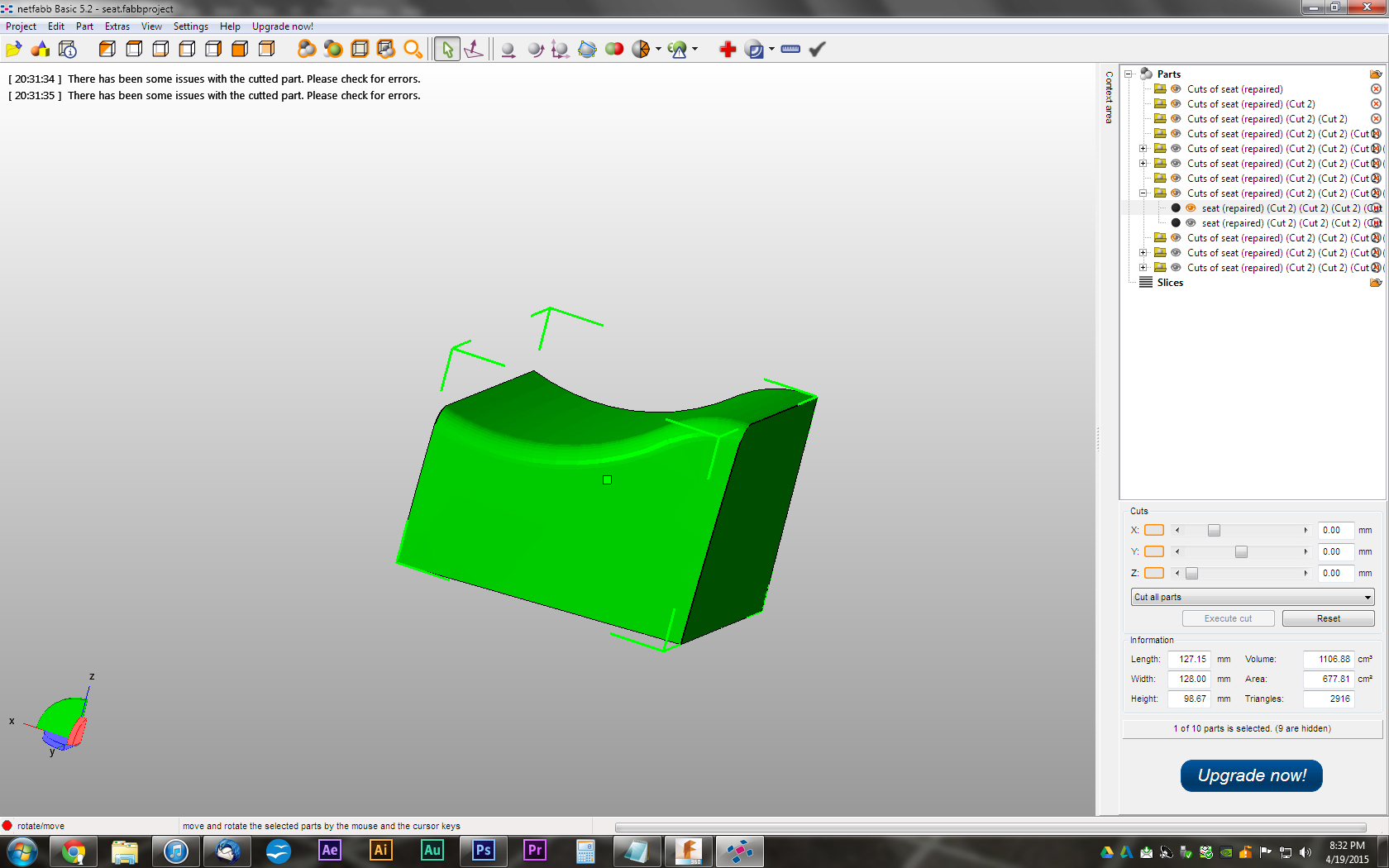Collapse the Parts tree root node
Image resolution: width=1389 pixels, height=868 pixels.
(x=1128, y=74)
